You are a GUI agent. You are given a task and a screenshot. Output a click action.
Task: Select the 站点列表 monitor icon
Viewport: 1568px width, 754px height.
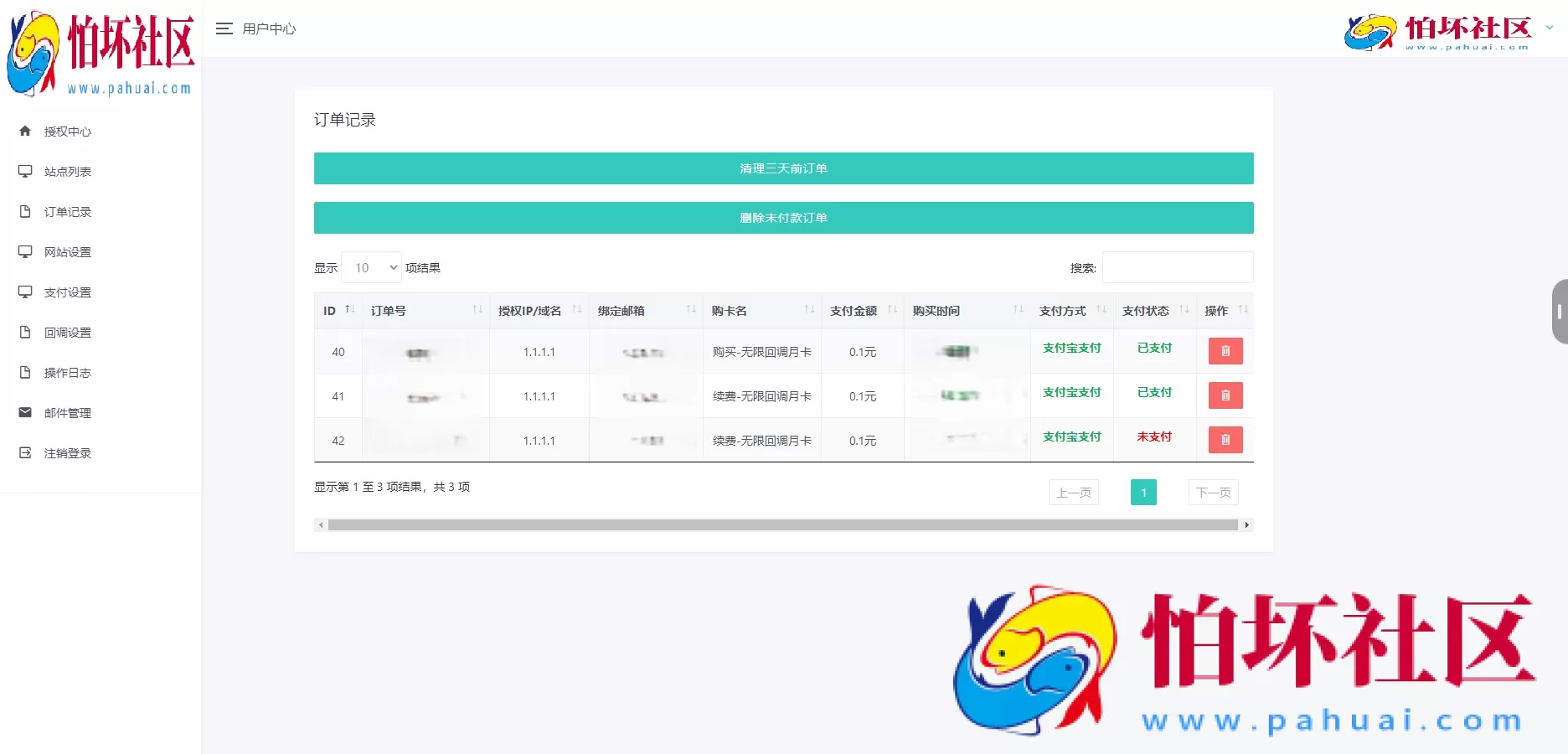tap(24, 171)
